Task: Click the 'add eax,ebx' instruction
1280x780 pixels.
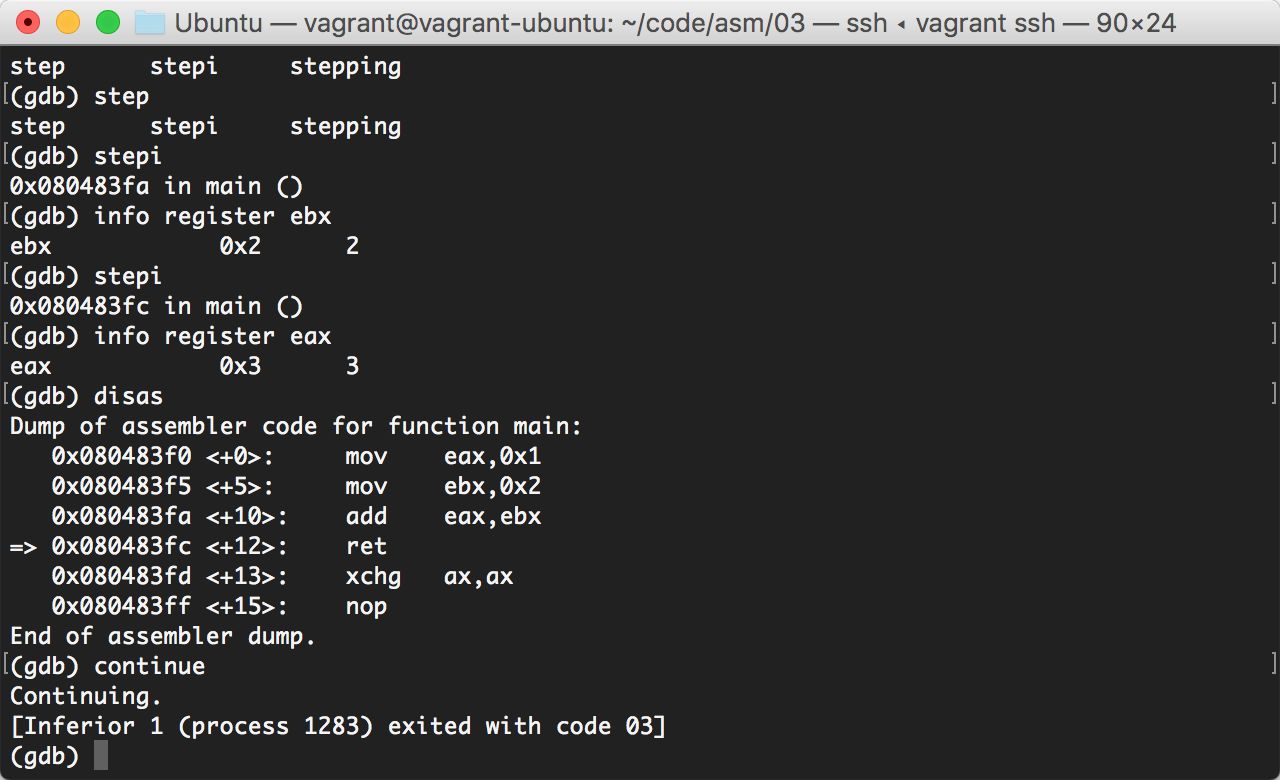Action: [443, 516]
